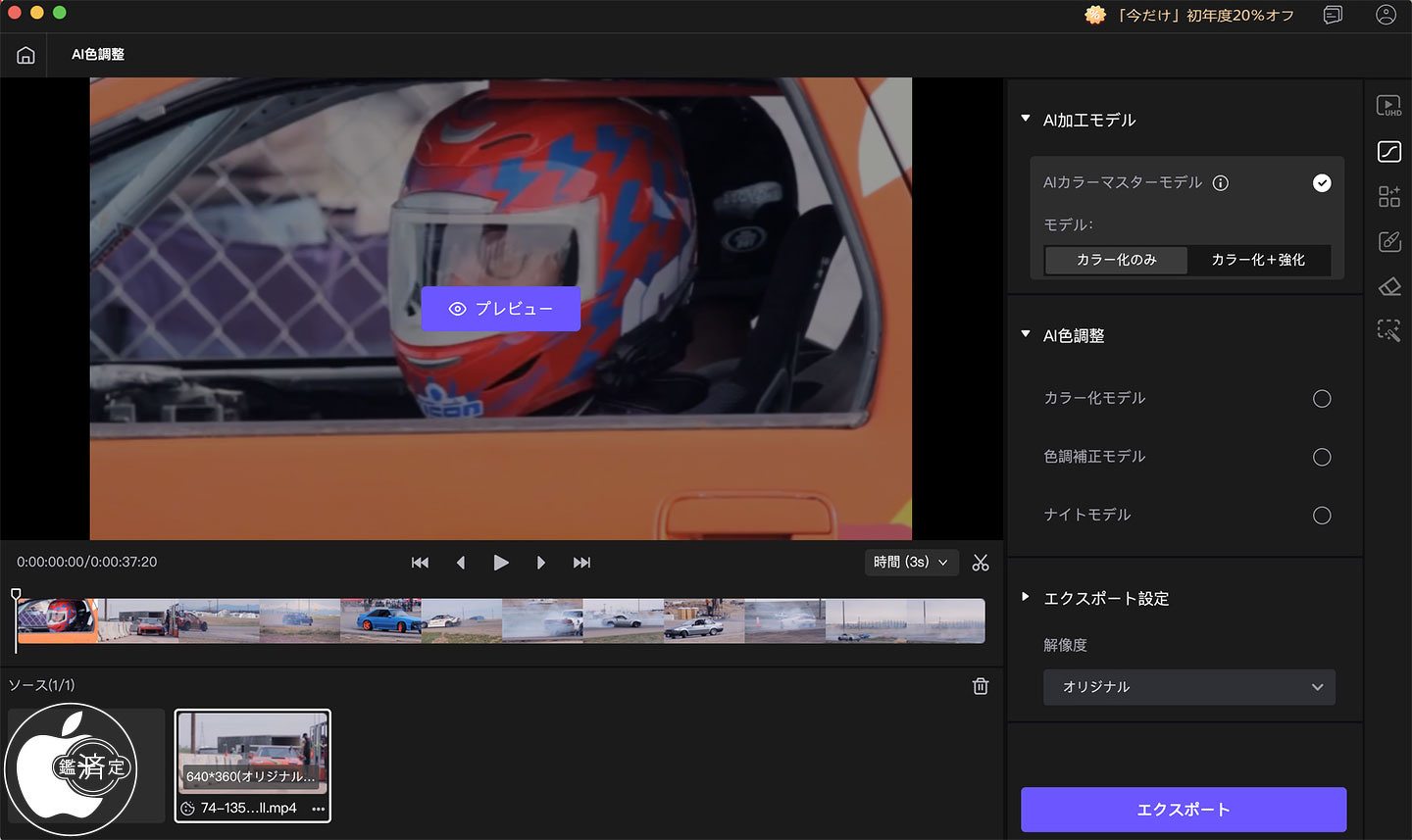The height and width of the screenshot is (840, 1412).
Task: Open the 時間 (3s) dropdown
Action: click(911, 563)
